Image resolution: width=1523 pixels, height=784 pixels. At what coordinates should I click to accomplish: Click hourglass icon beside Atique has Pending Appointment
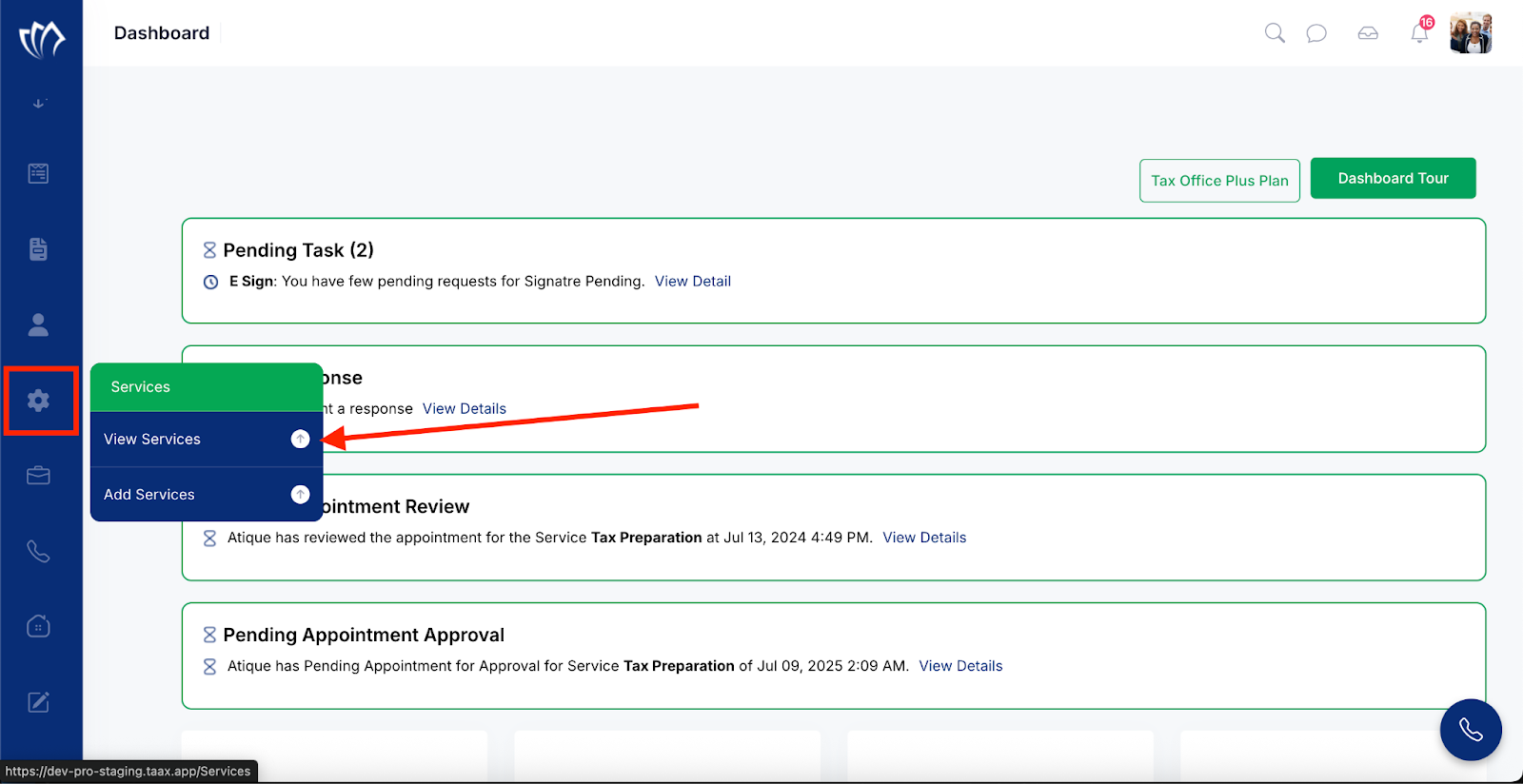tap(209, 667)
